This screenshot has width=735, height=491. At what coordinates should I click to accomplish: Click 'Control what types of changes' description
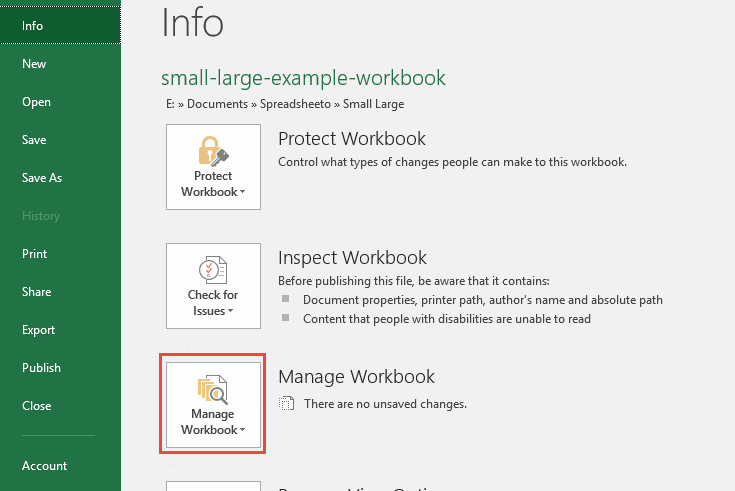[x=452, y=162]
